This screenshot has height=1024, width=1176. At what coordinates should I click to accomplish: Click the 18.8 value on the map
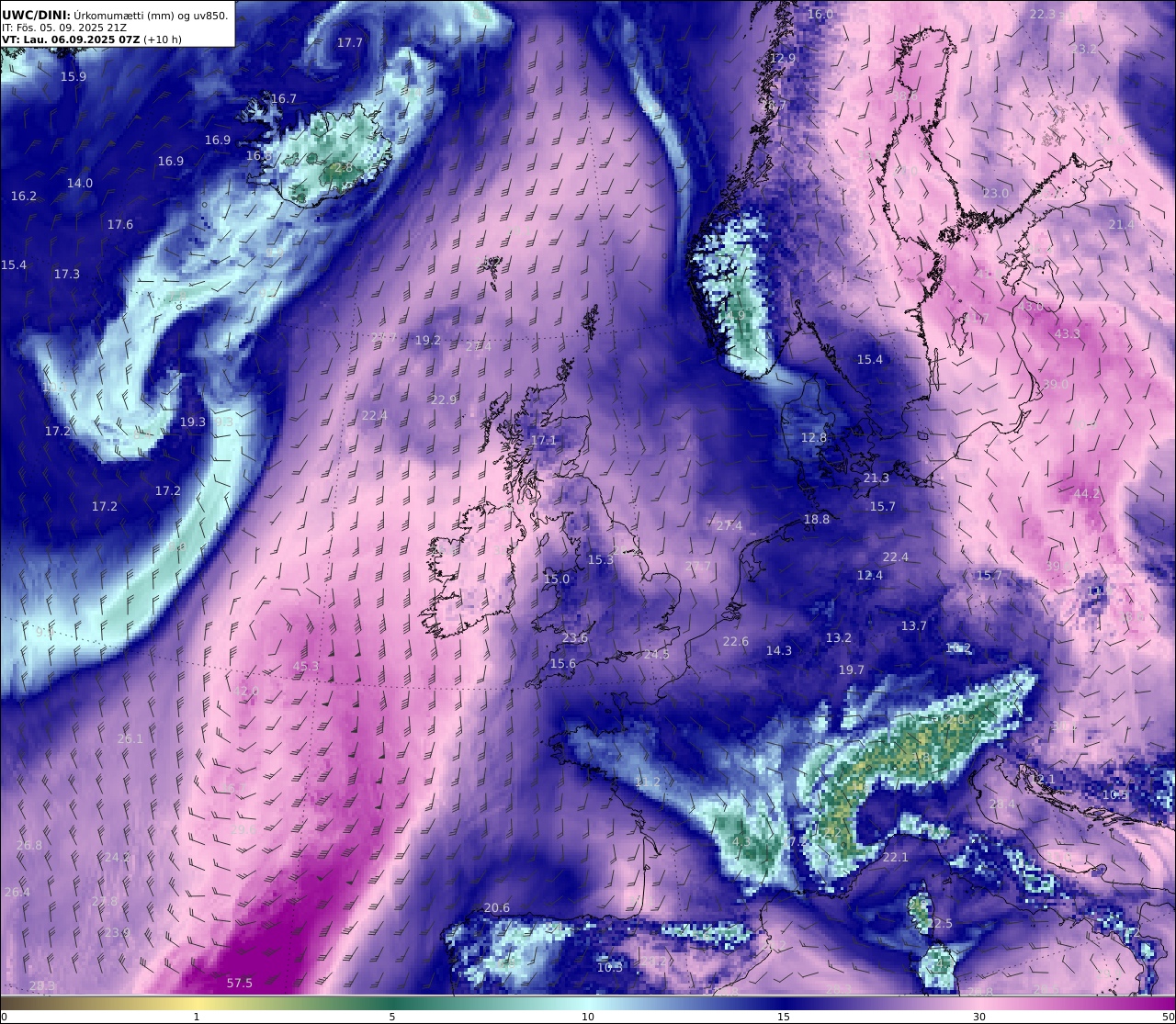[x=817, y=520]
